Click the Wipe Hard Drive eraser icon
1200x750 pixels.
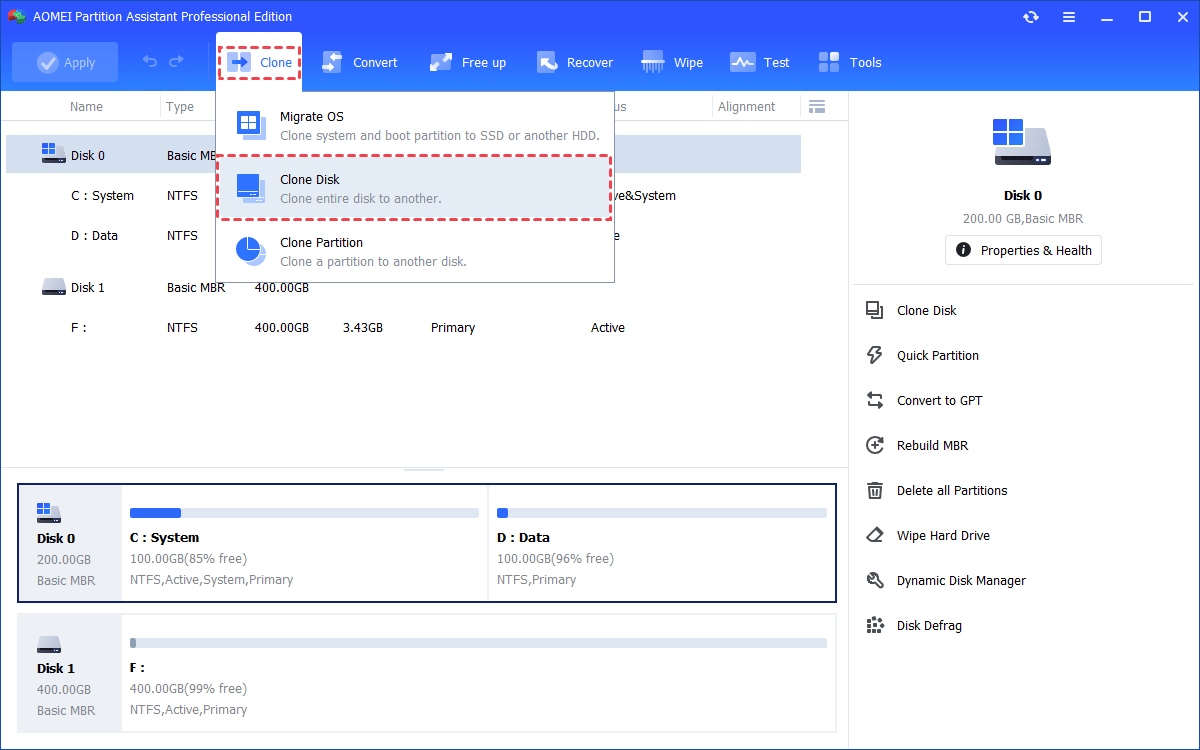point(875,536)
